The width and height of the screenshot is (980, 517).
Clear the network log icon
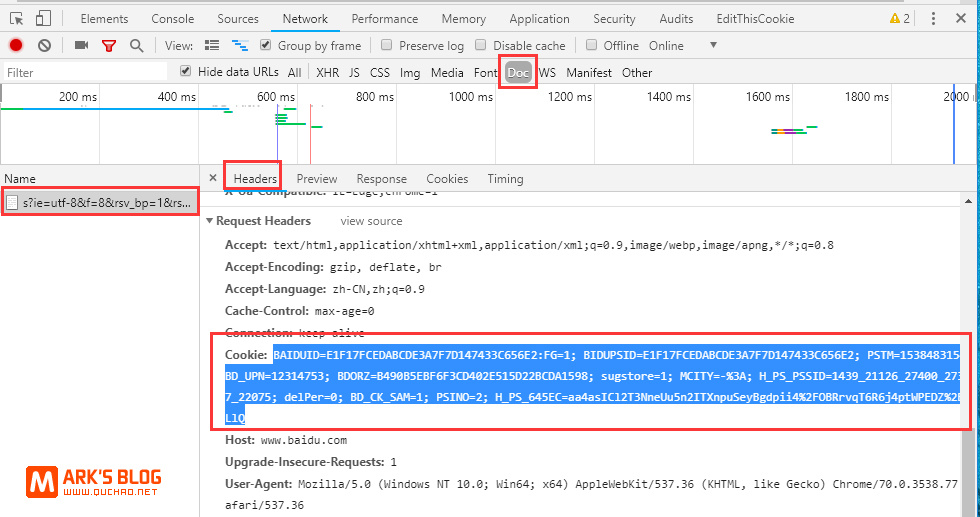tap(44, 45)
